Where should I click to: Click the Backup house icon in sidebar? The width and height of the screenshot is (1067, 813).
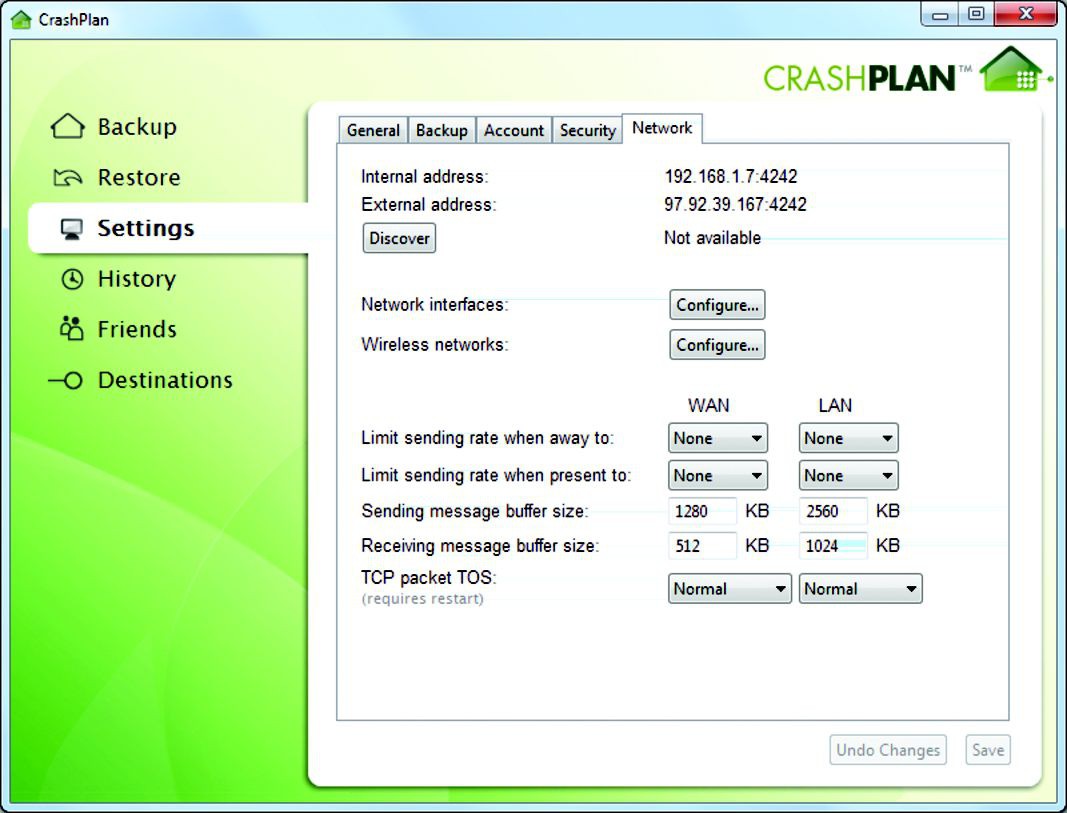point(67,127)
